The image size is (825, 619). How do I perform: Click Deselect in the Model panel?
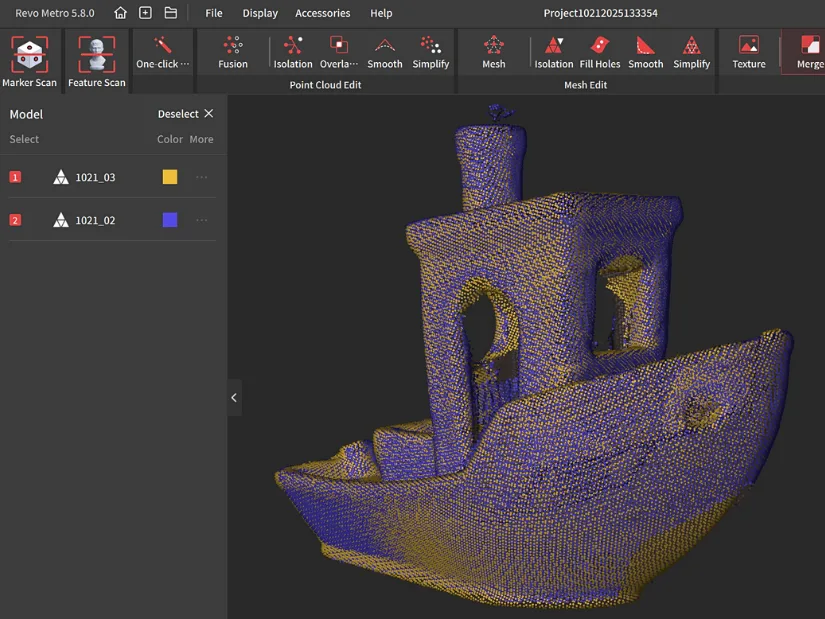177,113
